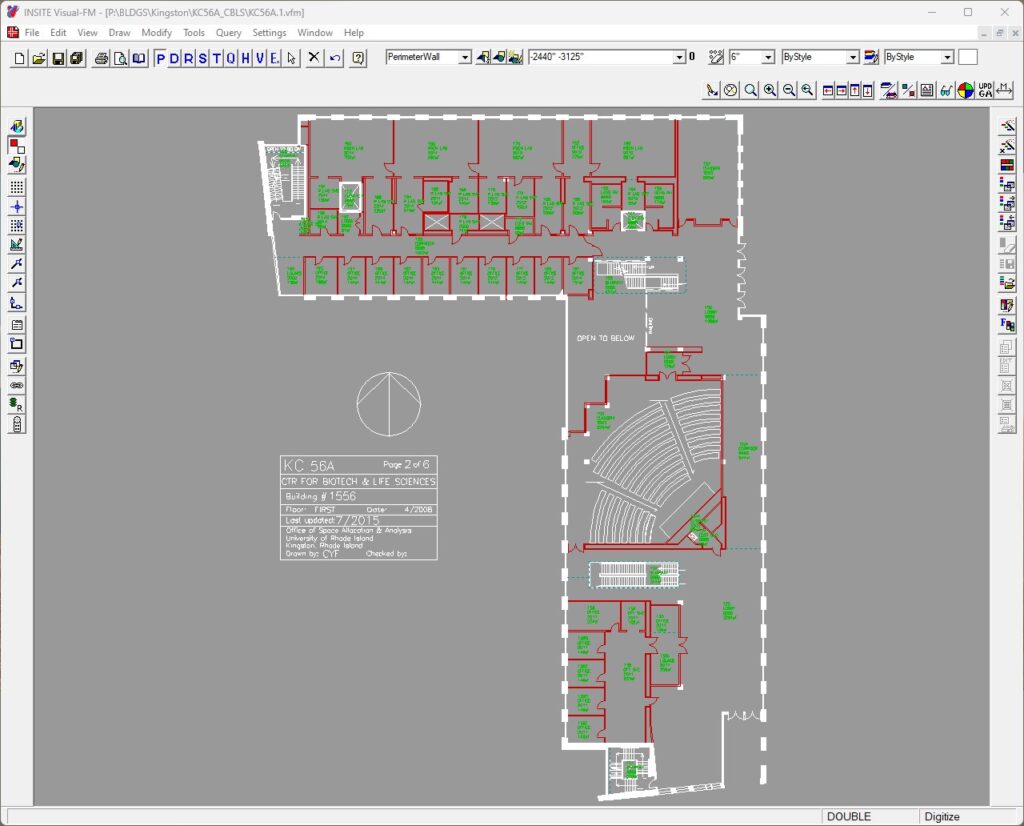Pan down with the down-arrow window icon
The image size is (1024, 826).
(x=867, y=91)
